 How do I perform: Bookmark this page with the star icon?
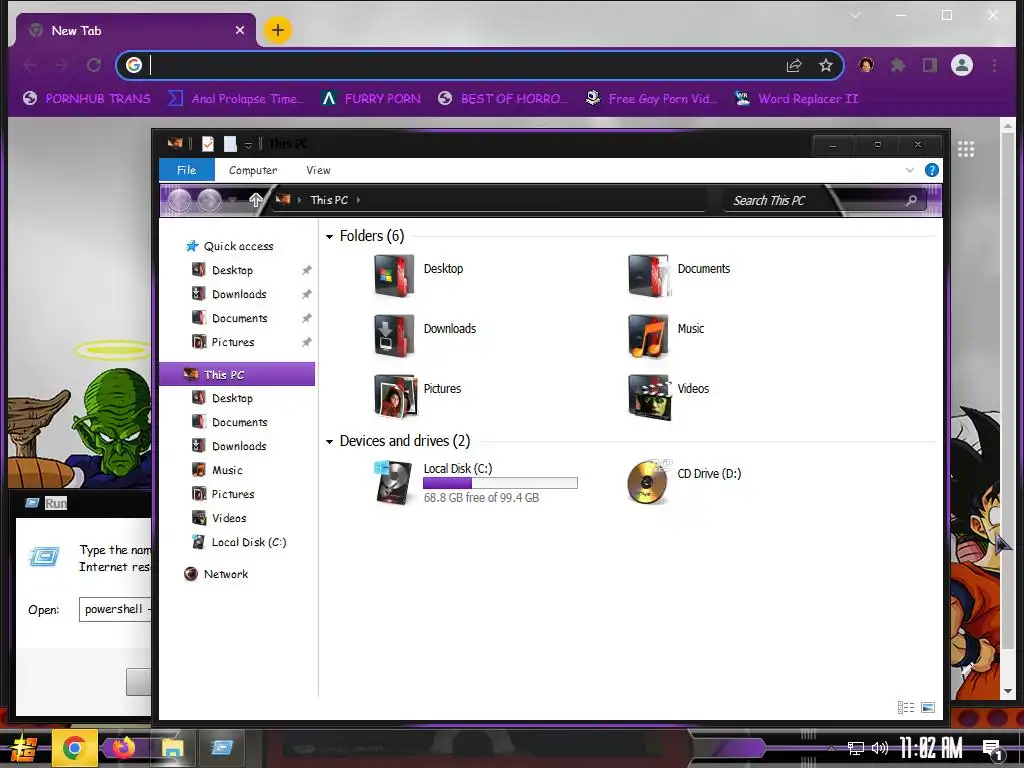point(825,65)
